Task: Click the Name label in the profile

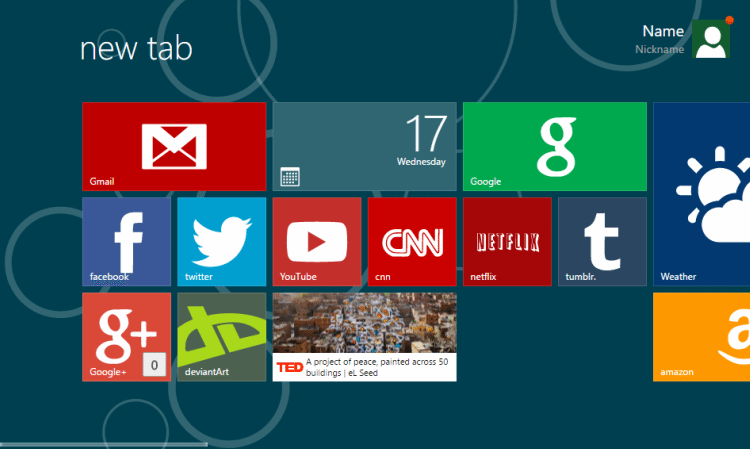Action: pos(663,31)
